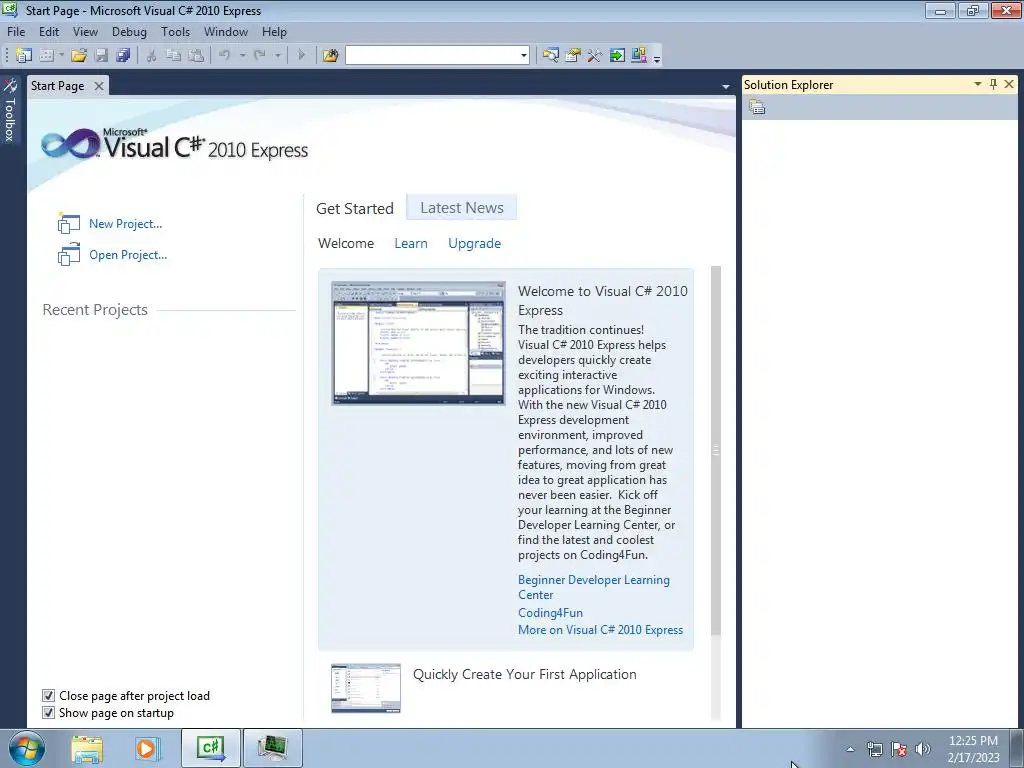1024x768 pixels.
Task: Switch to the Get Started tab
Action: coord(355,208)
